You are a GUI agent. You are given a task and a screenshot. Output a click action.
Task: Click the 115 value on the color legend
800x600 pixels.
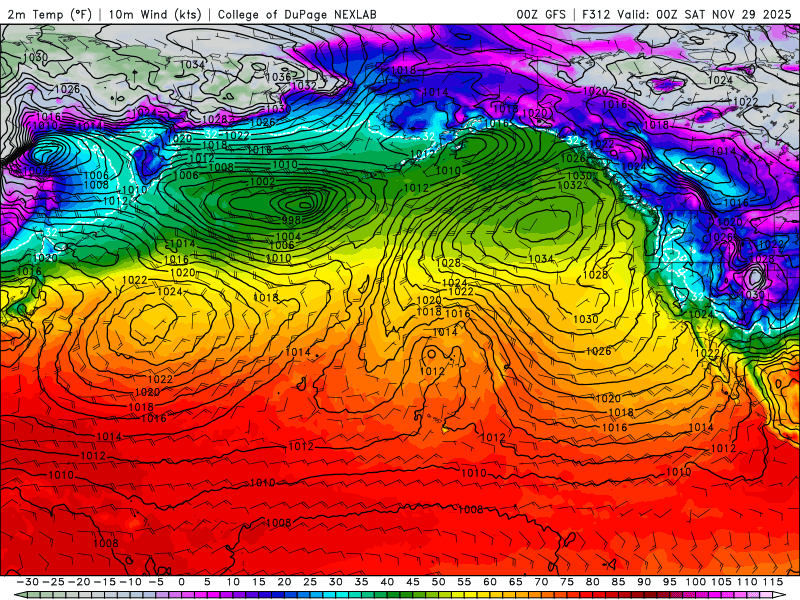click(x=773, y=582)
